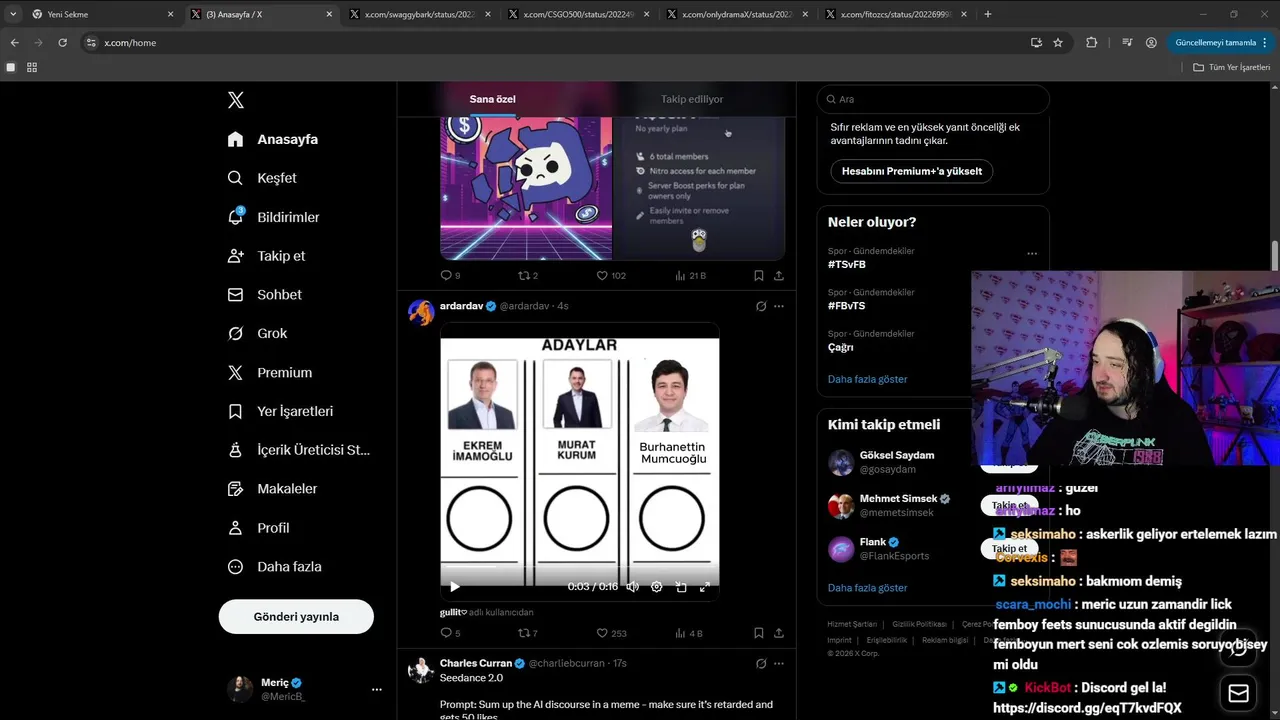Open more options on Charles Curran post

779,663
